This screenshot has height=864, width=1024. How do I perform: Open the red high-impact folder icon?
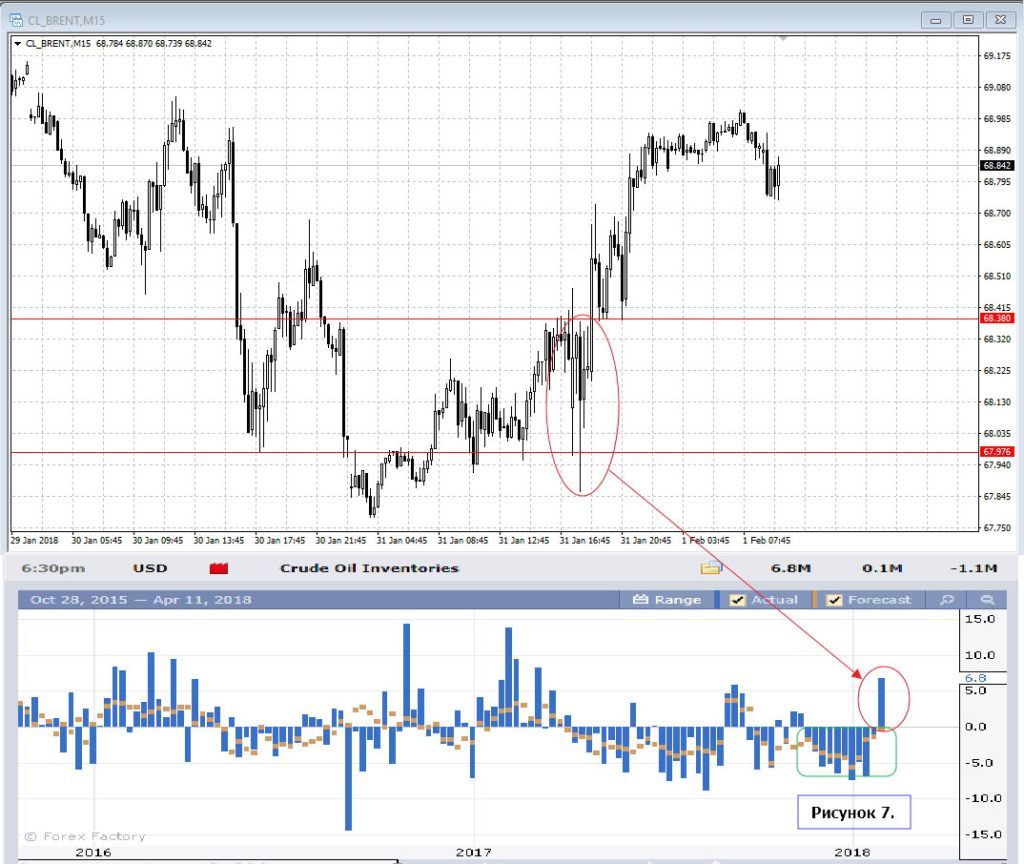point(219,569)
